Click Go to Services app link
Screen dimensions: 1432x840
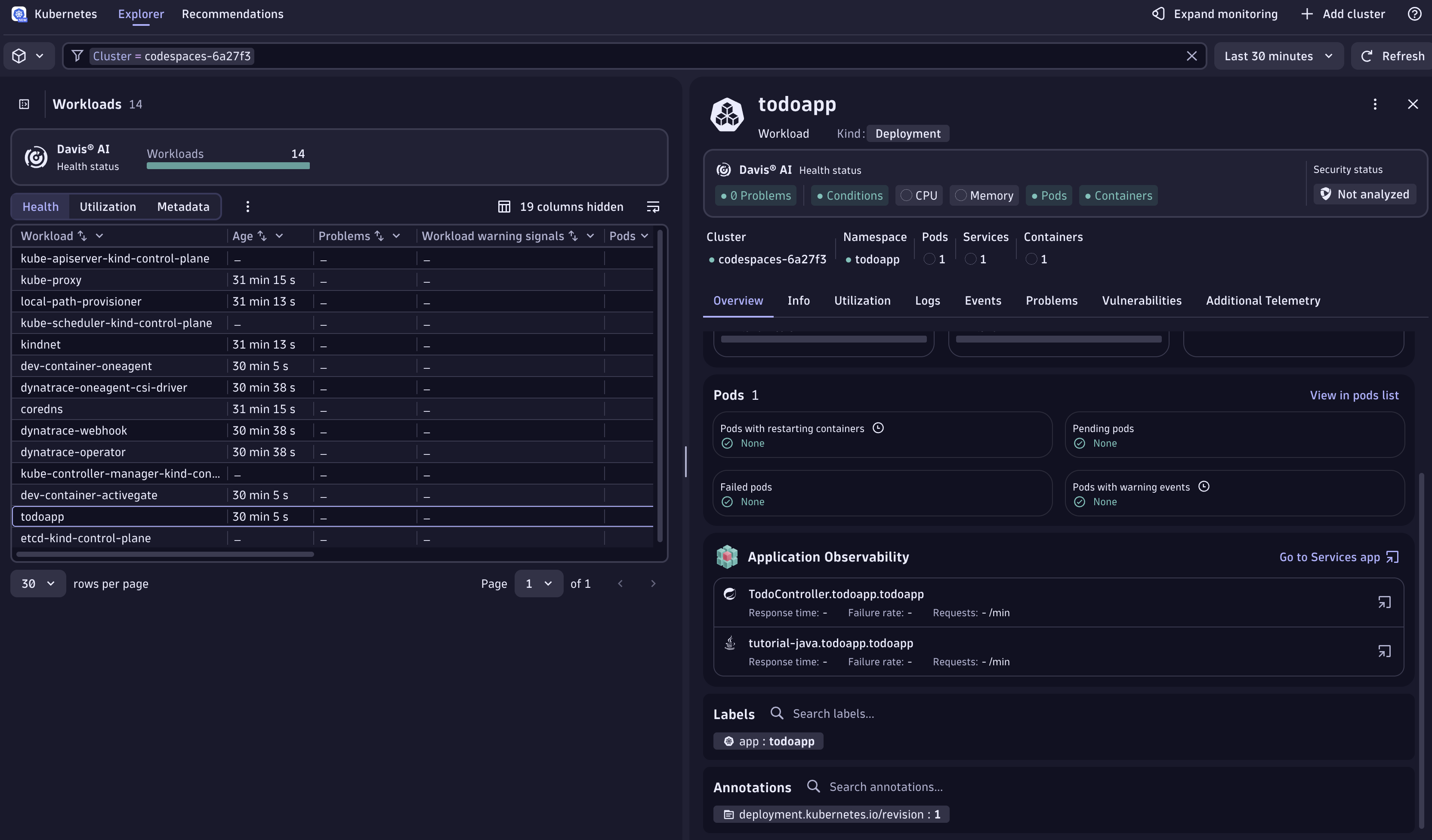point(1339,556)
